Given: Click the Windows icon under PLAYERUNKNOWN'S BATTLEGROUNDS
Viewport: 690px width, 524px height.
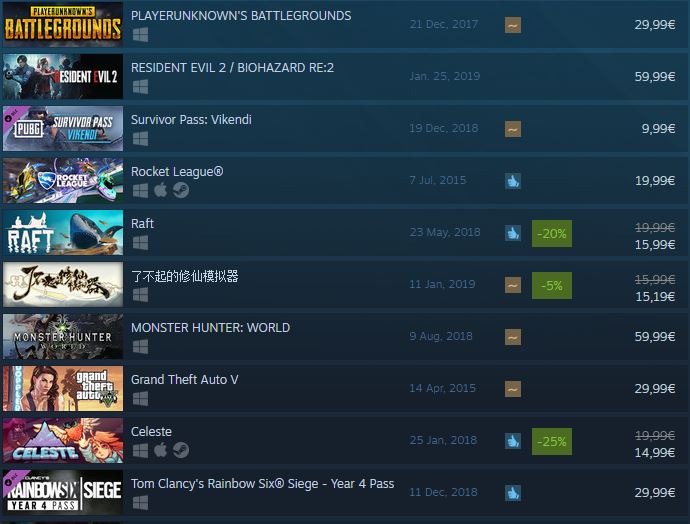Looking at the screenshot, I should coord(140,35).
